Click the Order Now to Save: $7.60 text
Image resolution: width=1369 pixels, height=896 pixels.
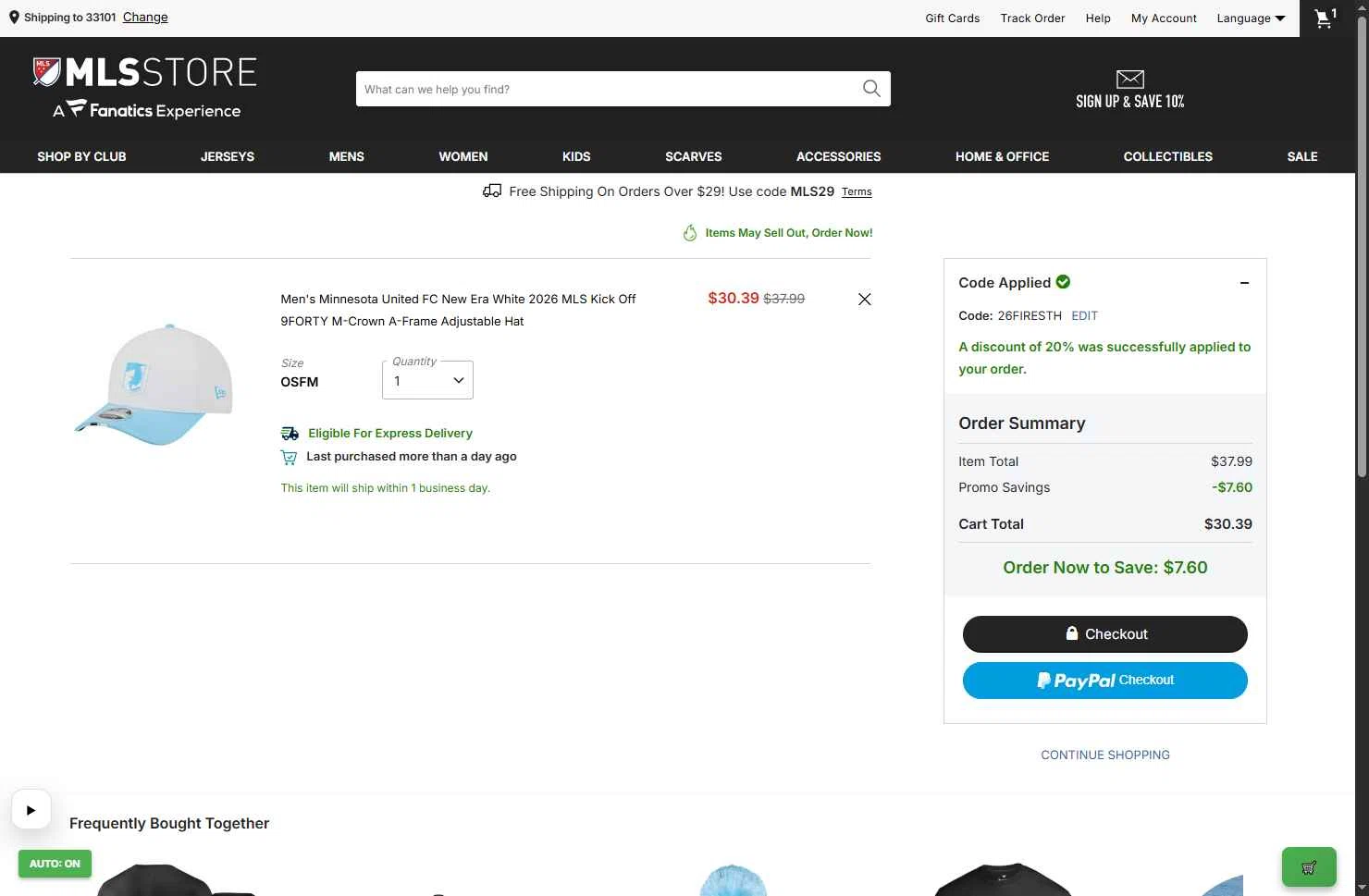point(1105,568)
